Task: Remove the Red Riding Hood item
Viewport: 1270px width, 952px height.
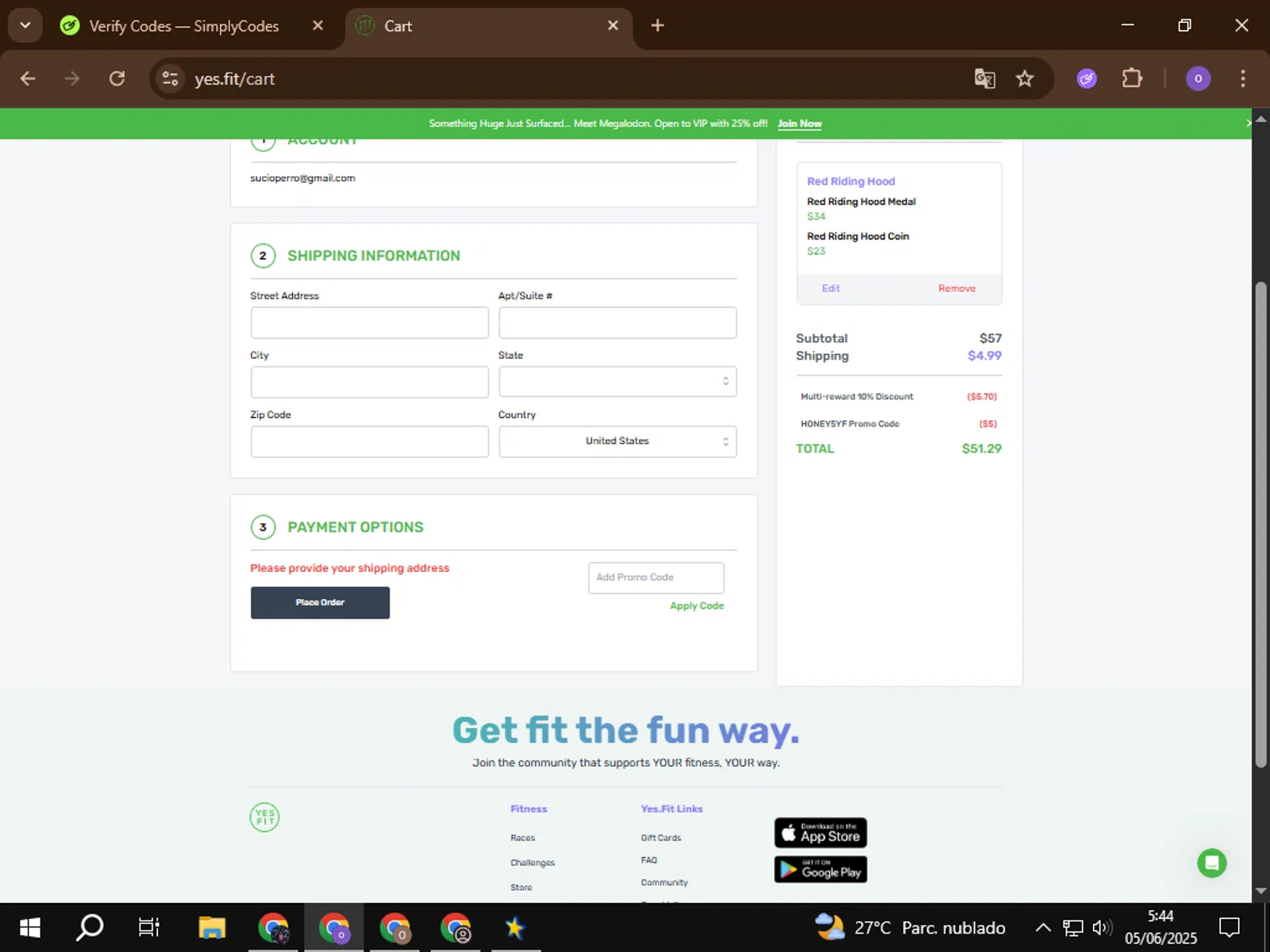Action: 957,289
